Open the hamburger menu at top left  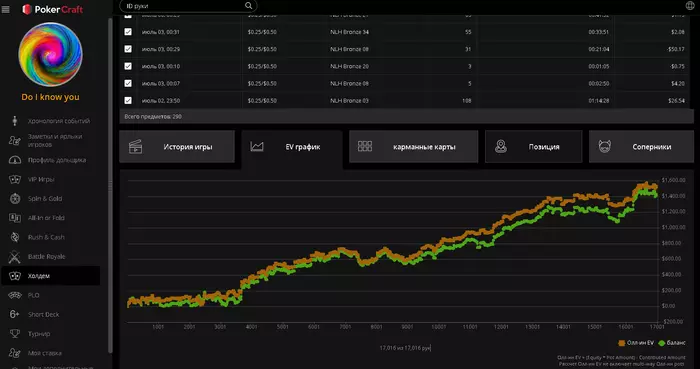6,9
